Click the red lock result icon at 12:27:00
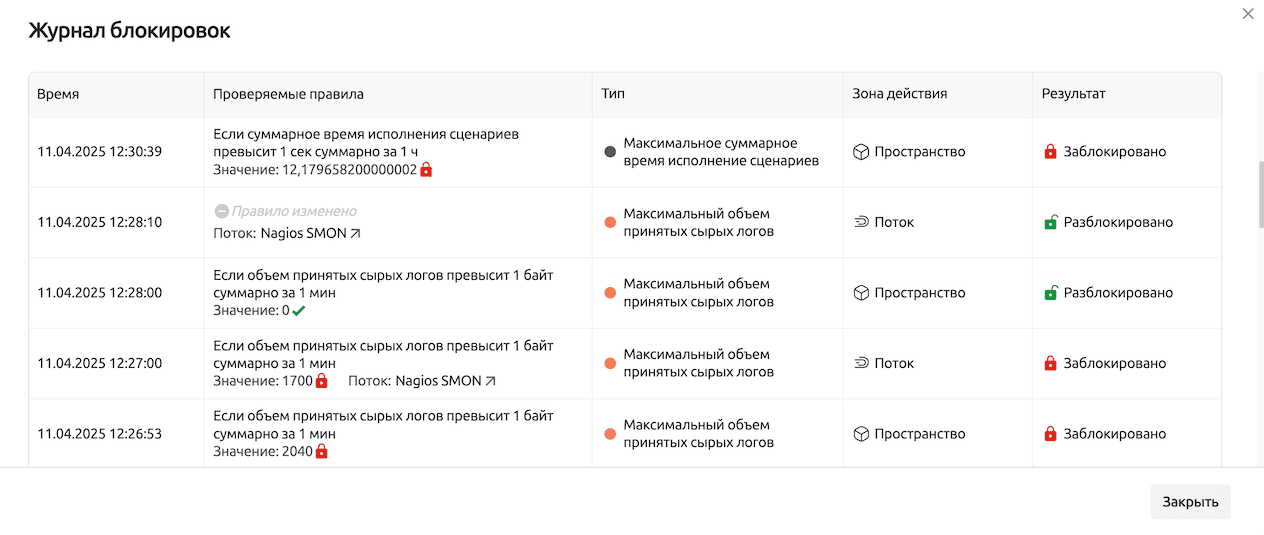1264x535 pixels. (x=1050, y=363)
